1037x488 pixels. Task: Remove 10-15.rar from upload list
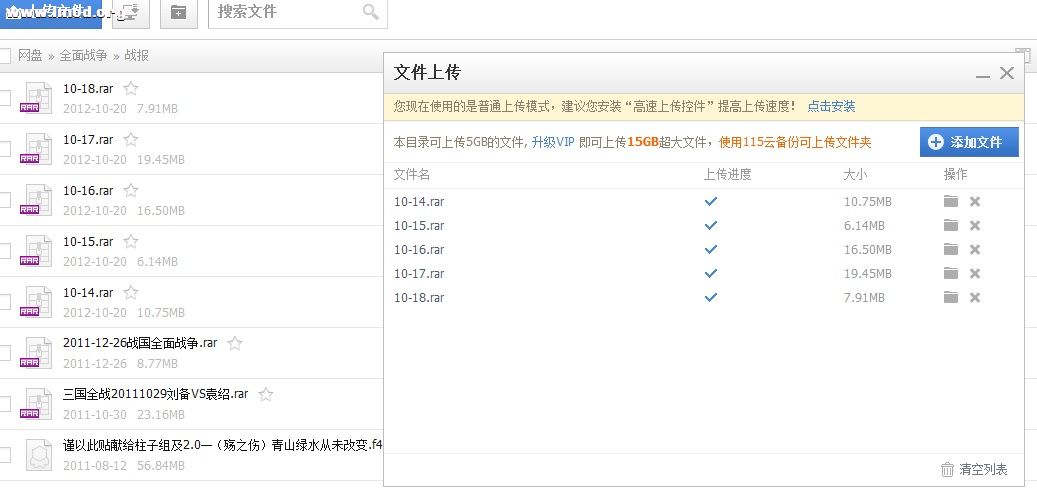(x=975, y=225)
